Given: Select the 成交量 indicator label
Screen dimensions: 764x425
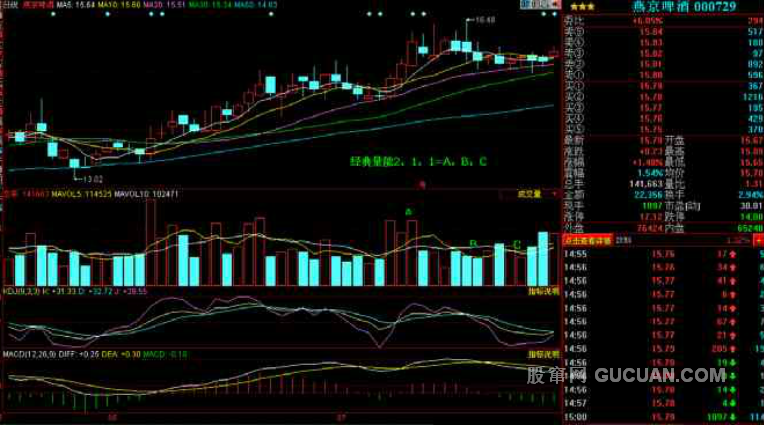Looking at the screenshot, I should pyautogui.click(x=529, y=194).
